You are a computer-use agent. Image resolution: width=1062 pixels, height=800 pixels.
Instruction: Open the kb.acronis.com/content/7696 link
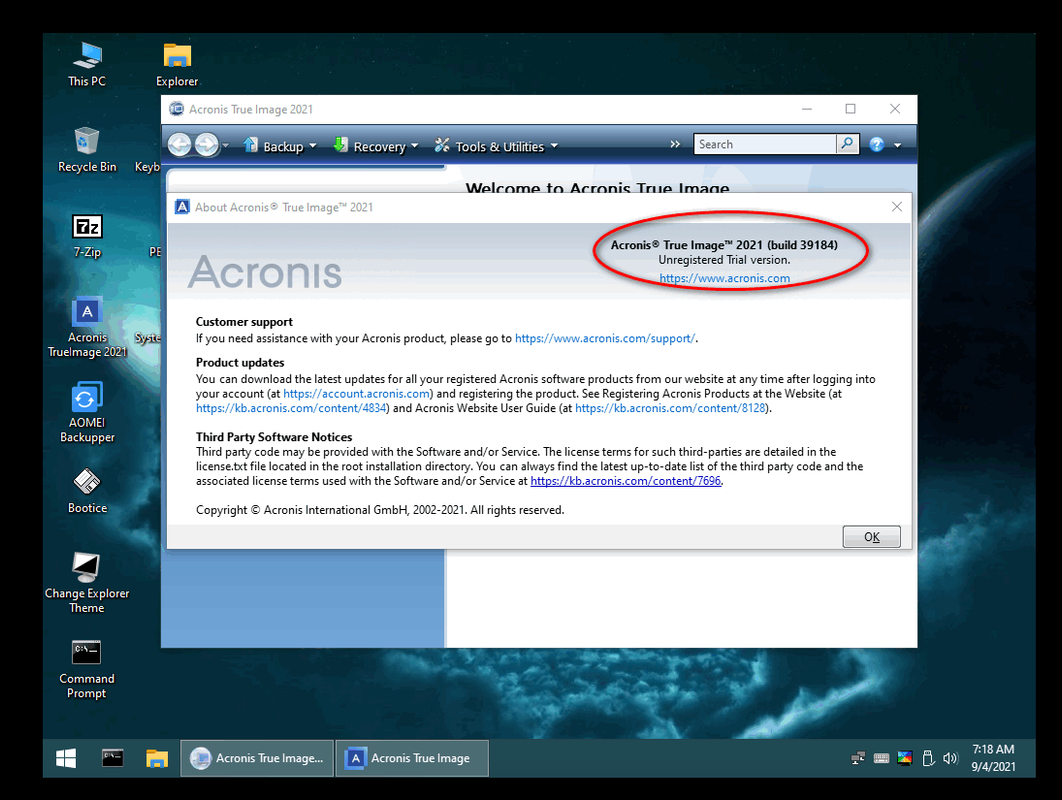625,481
